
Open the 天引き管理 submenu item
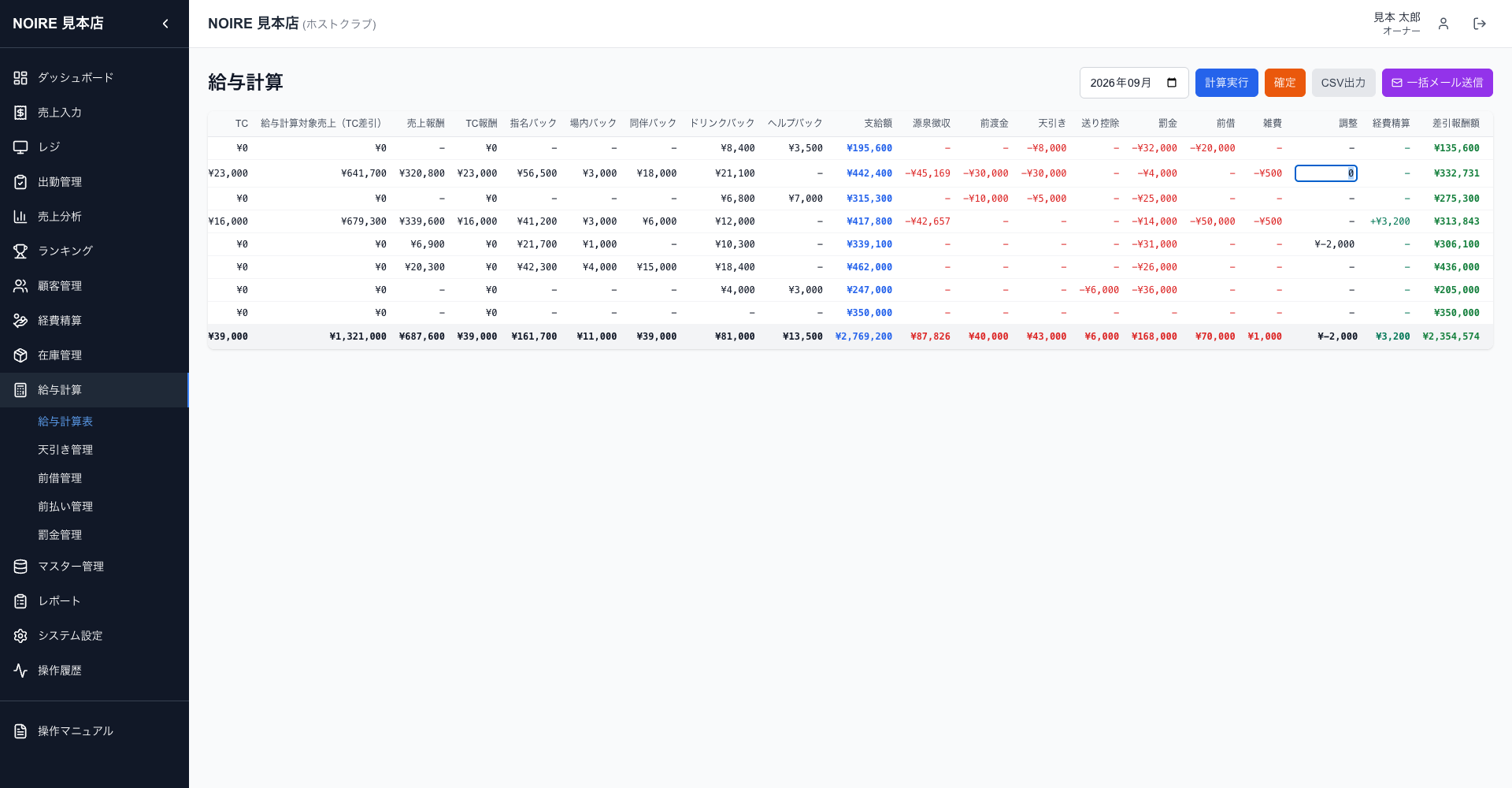click(65, 450)
